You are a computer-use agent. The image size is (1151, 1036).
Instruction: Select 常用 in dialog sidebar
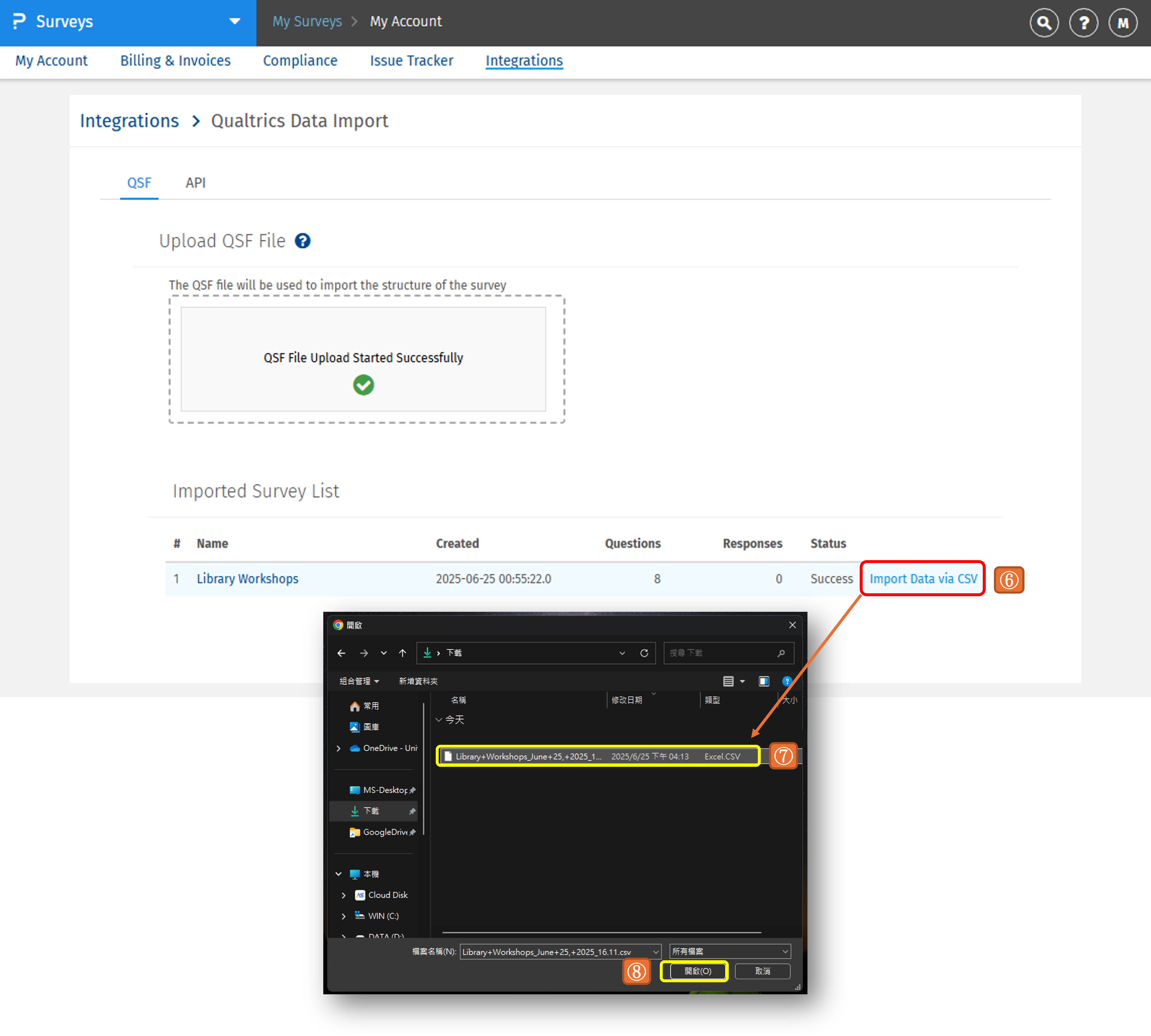pyautogui.click(x=371, y=706)
